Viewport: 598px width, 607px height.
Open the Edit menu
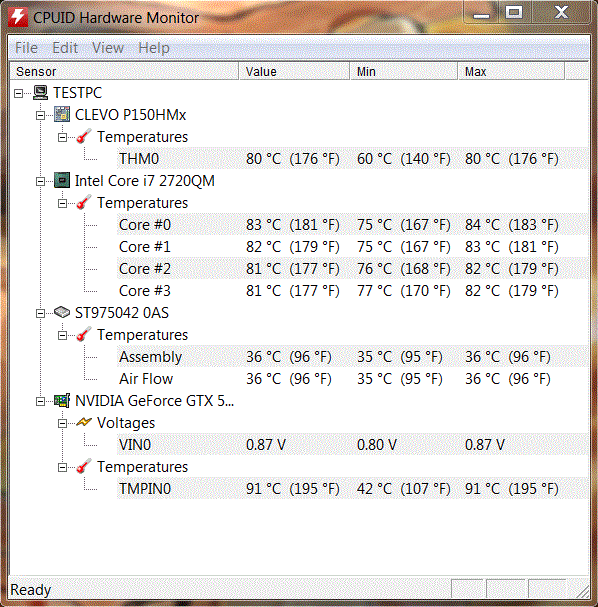65,48
